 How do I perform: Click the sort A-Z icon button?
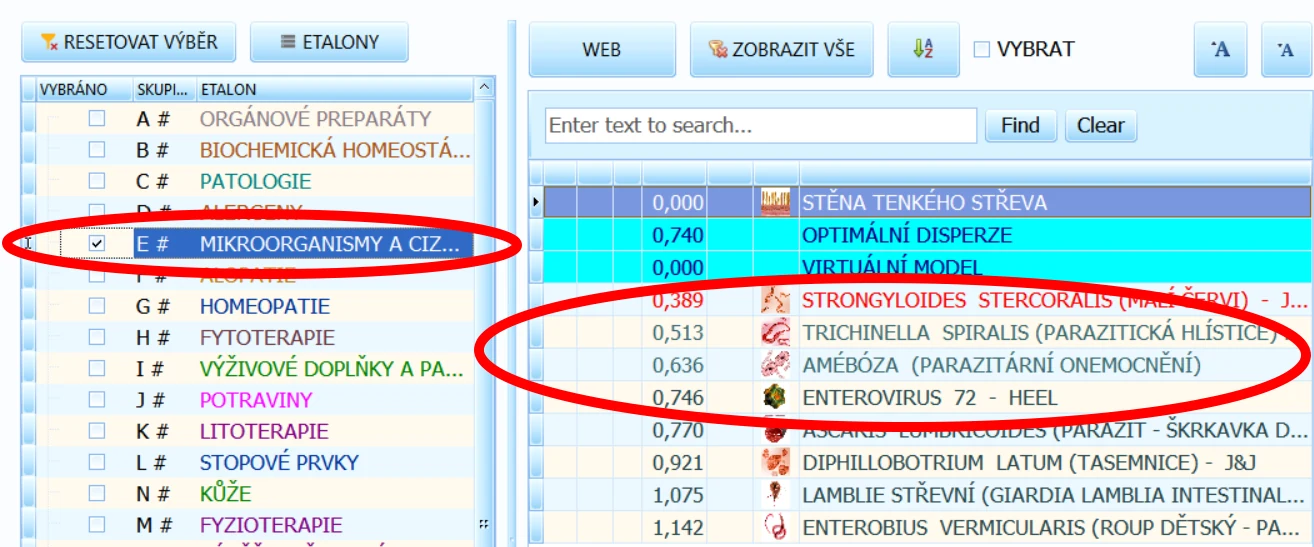tap(923, 49)
